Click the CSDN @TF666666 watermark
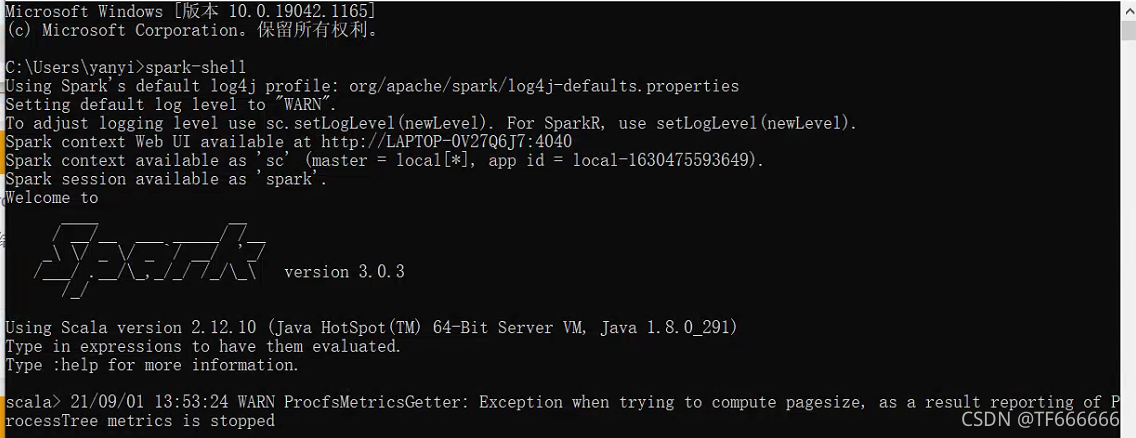 1040,419
